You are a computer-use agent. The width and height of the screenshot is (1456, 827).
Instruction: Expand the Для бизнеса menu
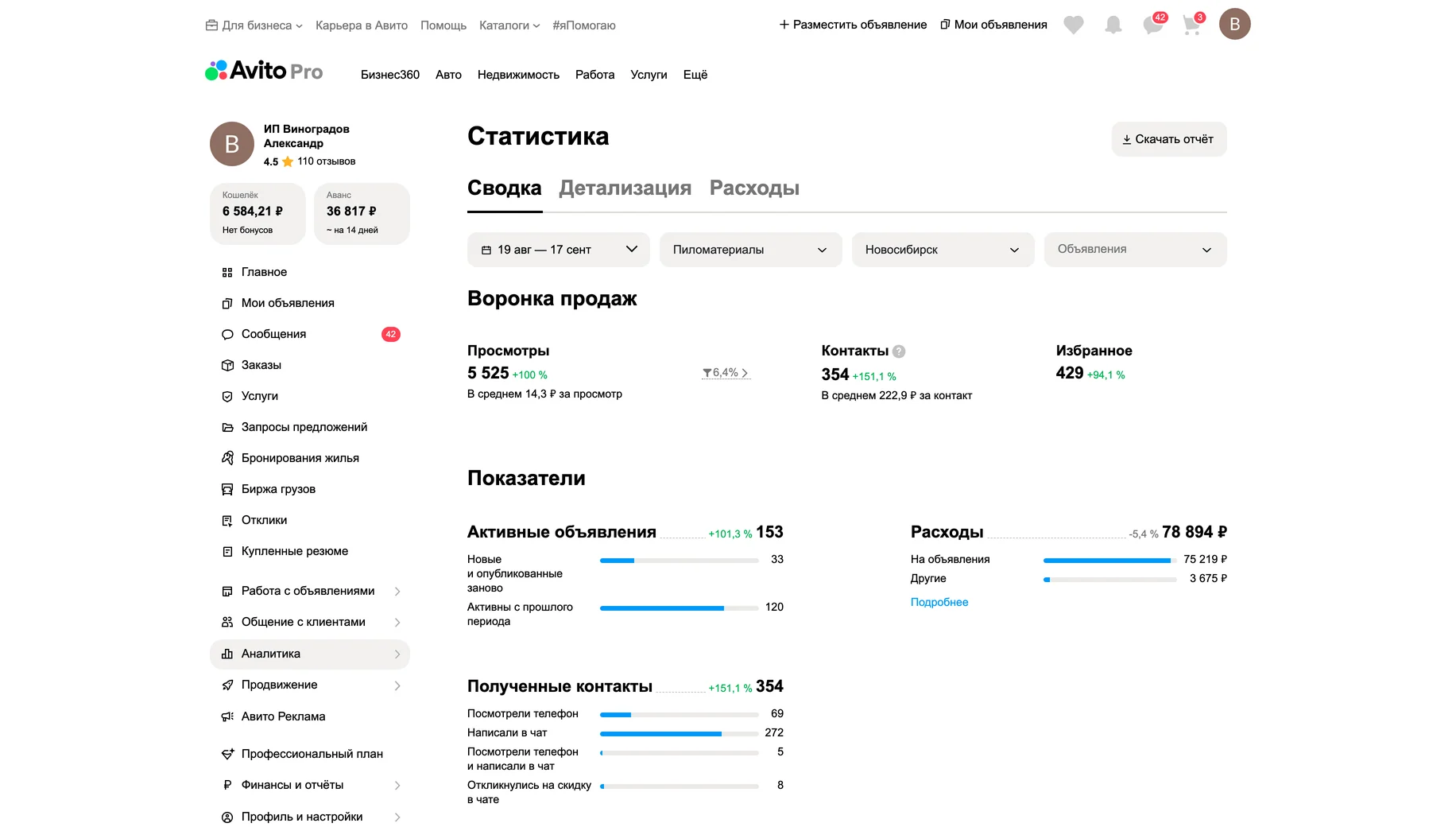[x=254, y=25]
